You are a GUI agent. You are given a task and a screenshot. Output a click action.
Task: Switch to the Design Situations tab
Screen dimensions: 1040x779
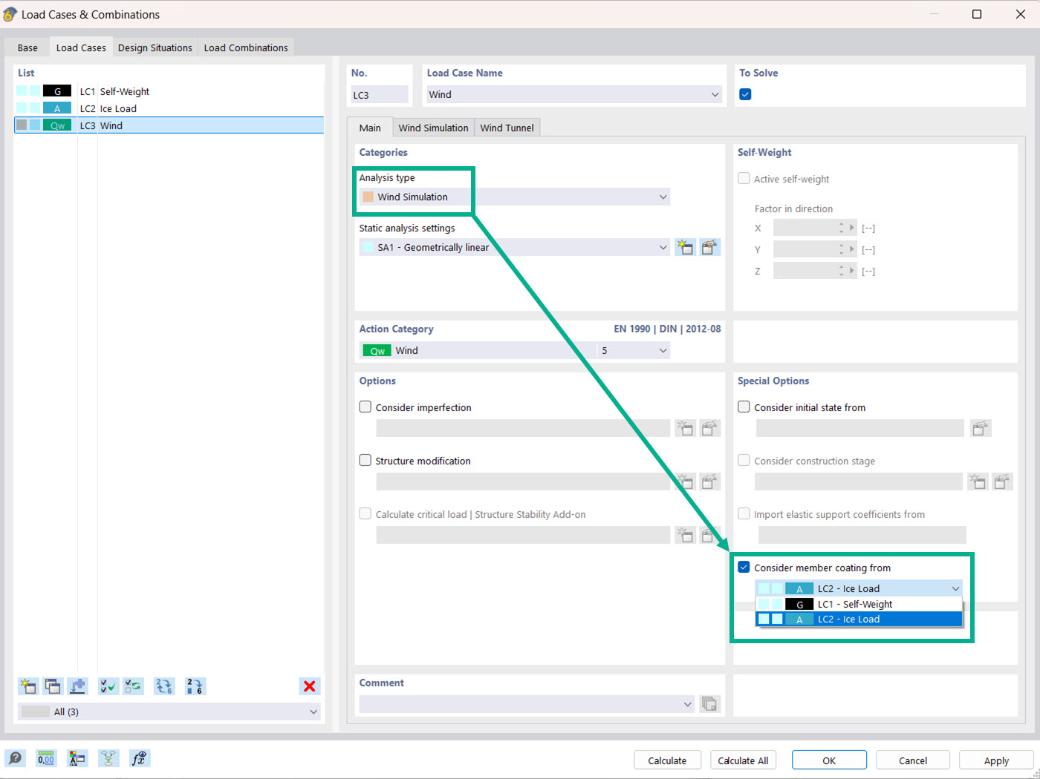tap(155, 48)
